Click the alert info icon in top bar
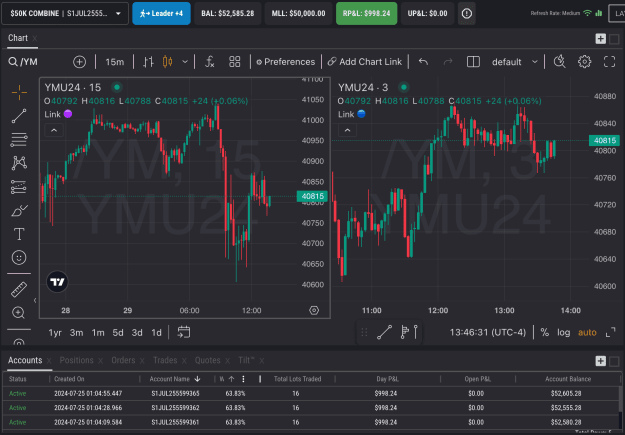Image resolution: width=625 pixels, height=435 pixels. click(x=467, y=14)
